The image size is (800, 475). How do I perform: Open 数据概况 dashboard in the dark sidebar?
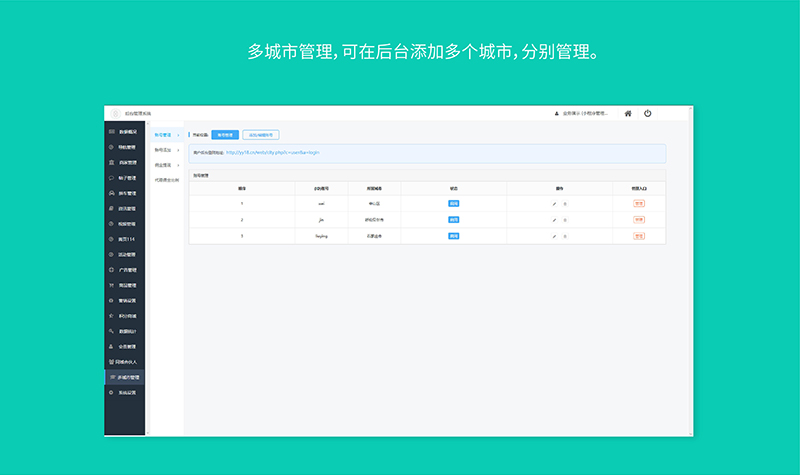(124, 132)
